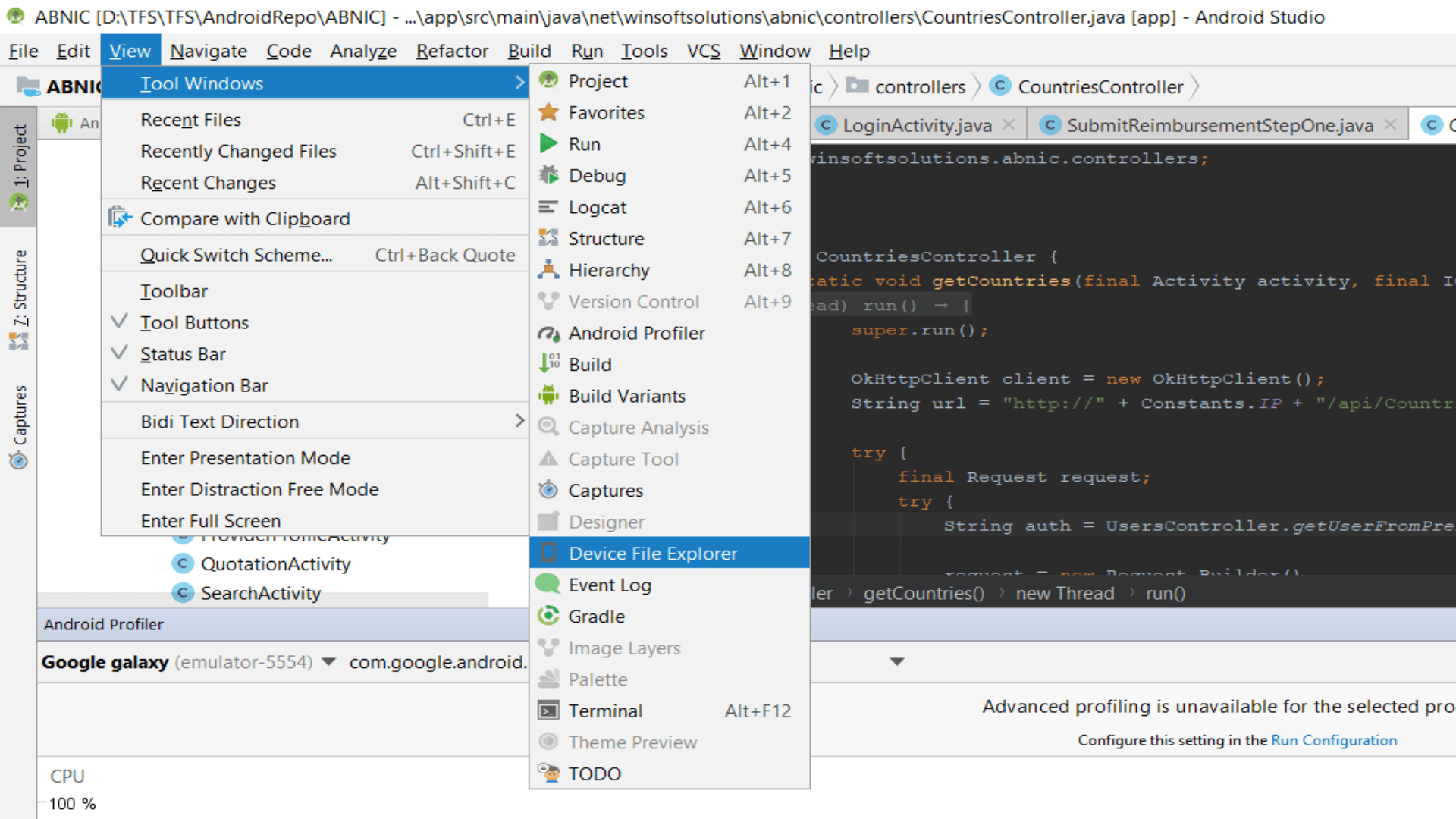Click the Android Profiler gauge icon
Screen dimensions: 1456x819
click(x=548, y=333)
